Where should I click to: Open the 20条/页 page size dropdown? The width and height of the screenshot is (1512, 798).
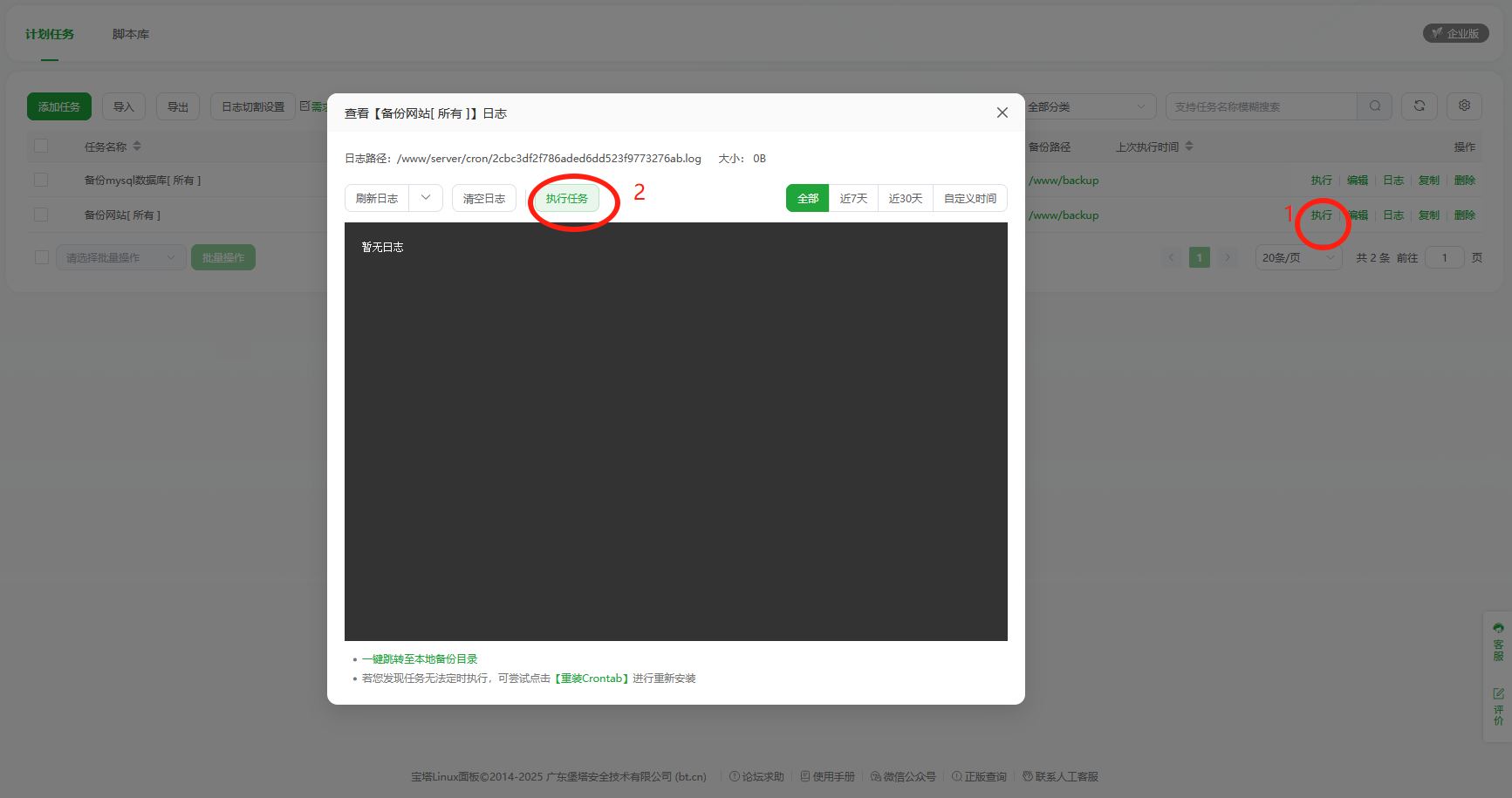pyautogui.click(x=1297, y=258)
